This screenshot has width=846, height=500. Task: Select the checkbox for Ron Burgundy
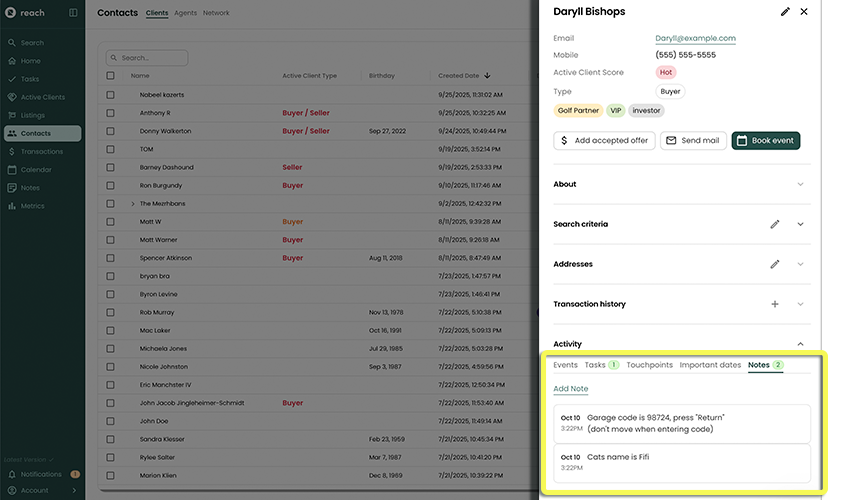click(111, 185)
